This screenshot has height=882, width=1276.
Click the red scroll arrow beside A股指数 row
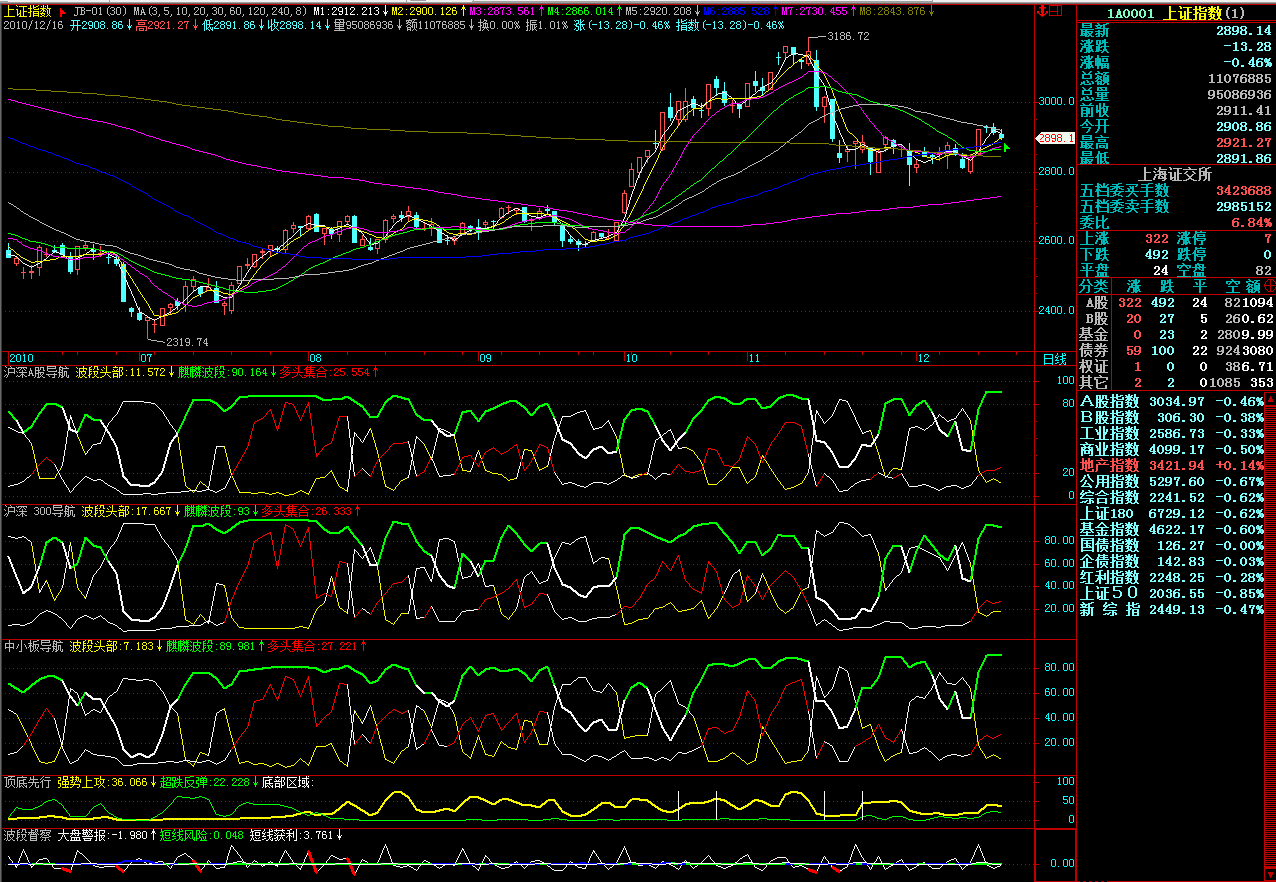(1270, 400)
